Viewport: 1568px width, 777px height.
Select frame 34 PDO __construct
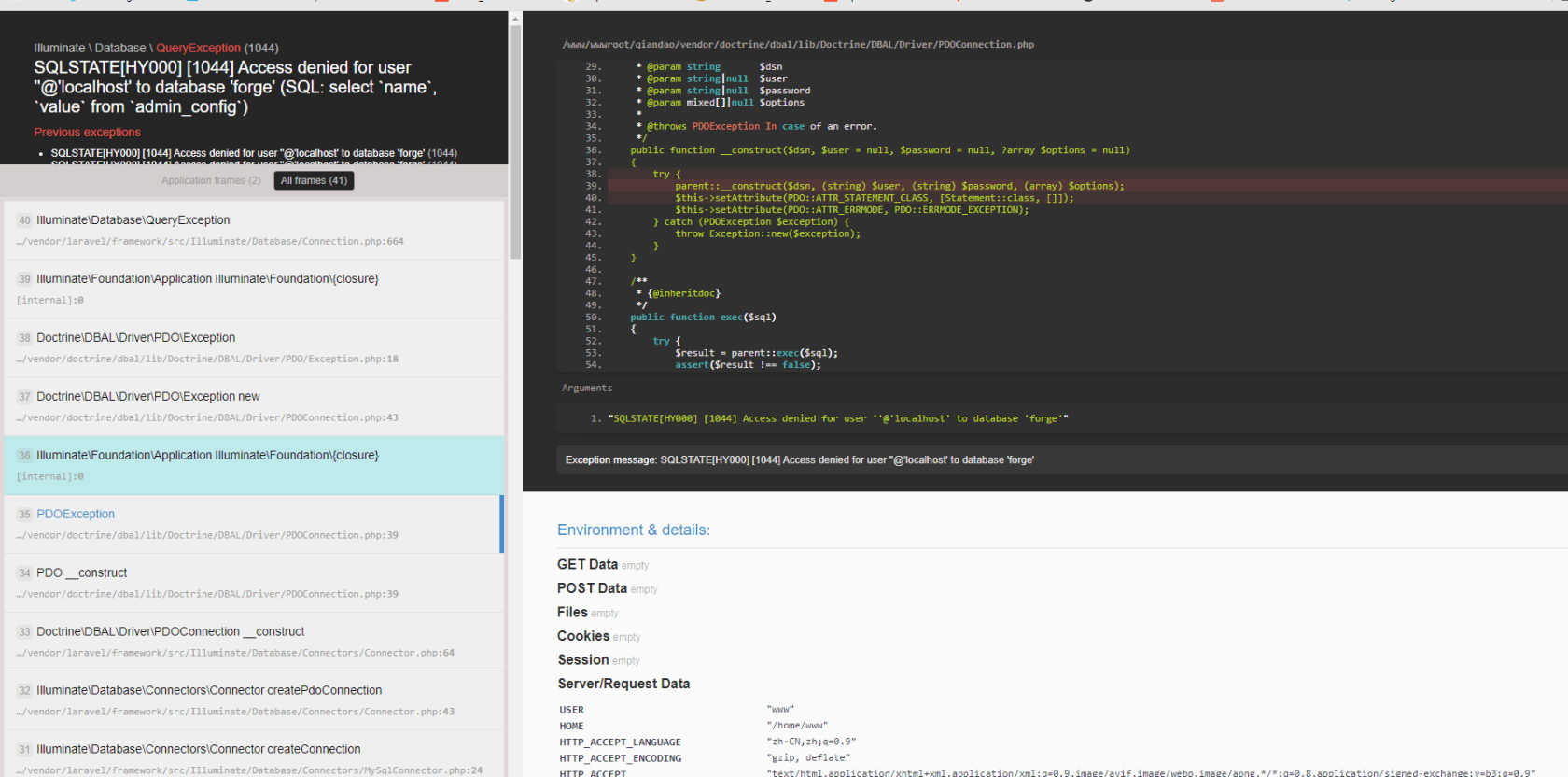pos(254,583)
